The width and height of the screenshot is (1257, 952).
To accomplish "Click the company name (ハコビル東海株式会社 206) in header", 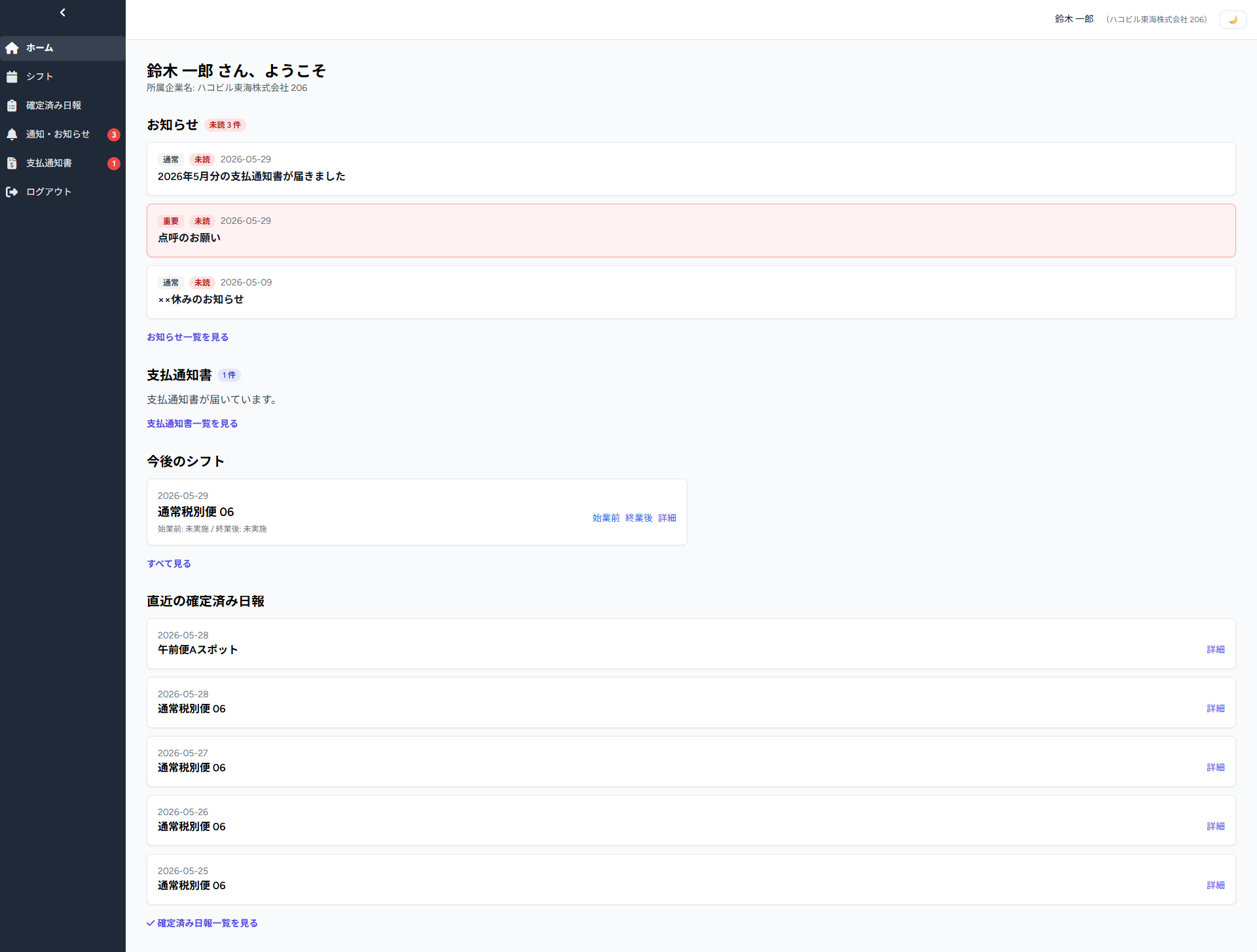I will coord(1157,20).
